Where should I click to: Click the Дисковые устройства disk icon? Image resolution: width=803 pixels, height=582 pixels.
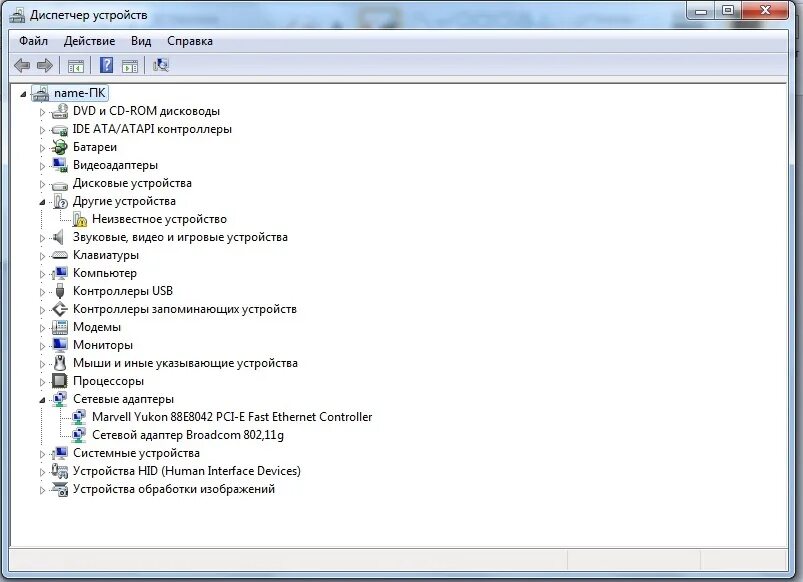[60, 184]
